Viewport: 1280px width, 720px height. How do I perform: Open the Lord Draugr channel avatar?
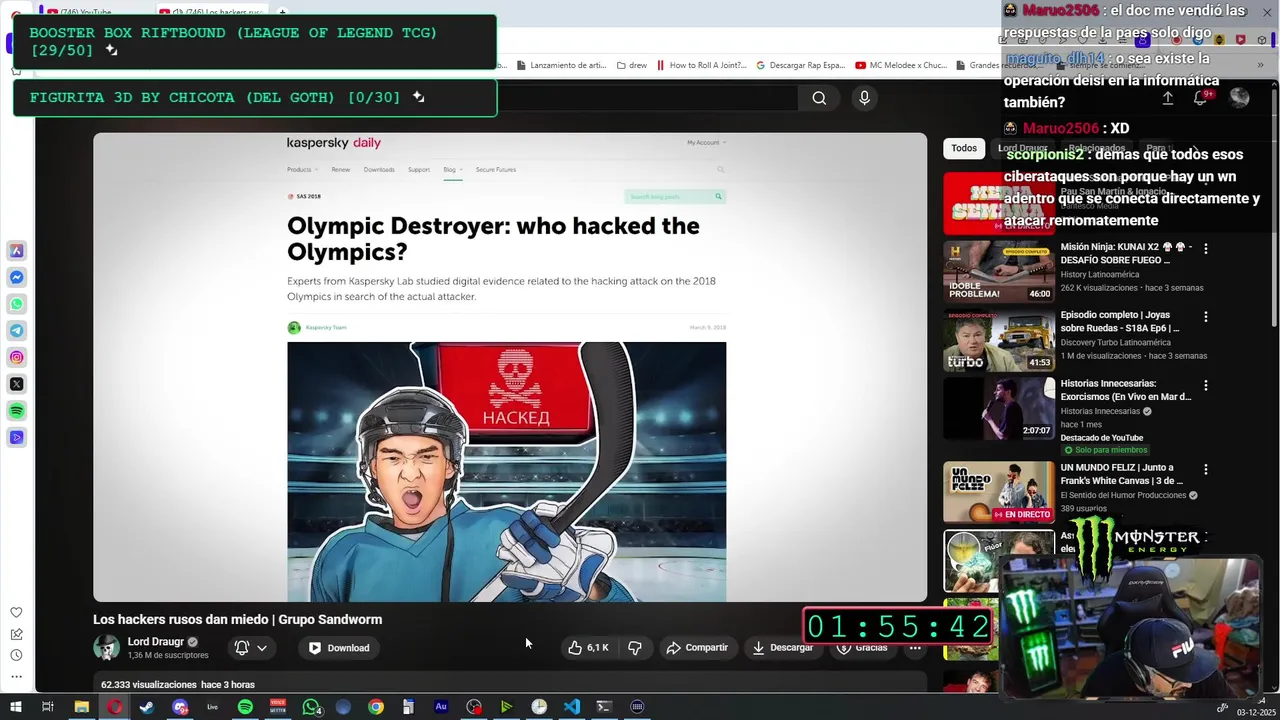(106, 647)
